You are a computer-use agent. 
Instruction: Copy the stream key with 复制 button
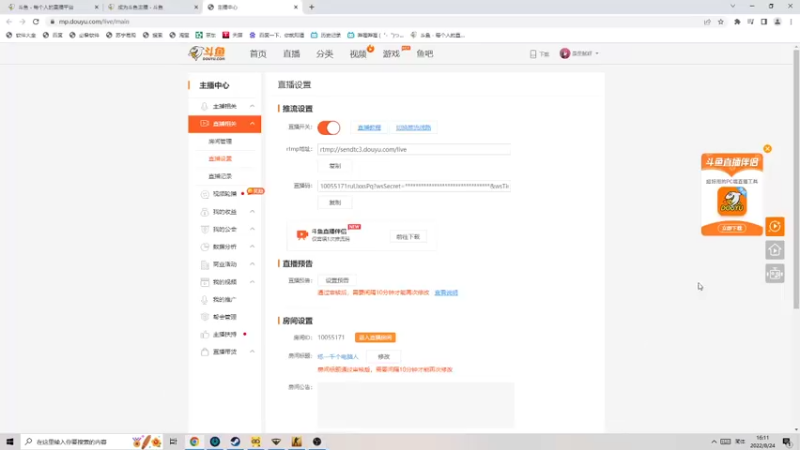(335, 203)
